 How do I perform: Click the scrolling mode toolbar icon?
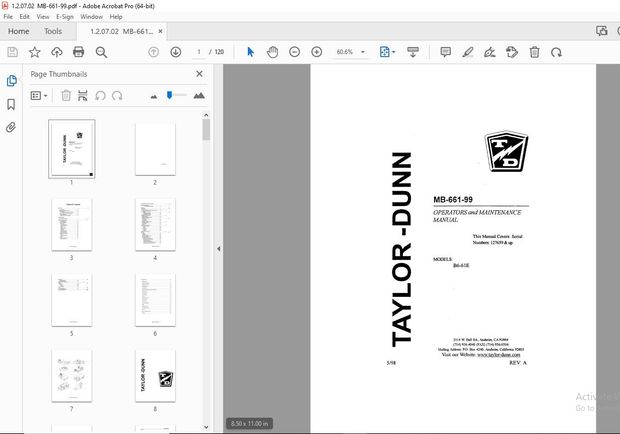[x=413, y=52]
